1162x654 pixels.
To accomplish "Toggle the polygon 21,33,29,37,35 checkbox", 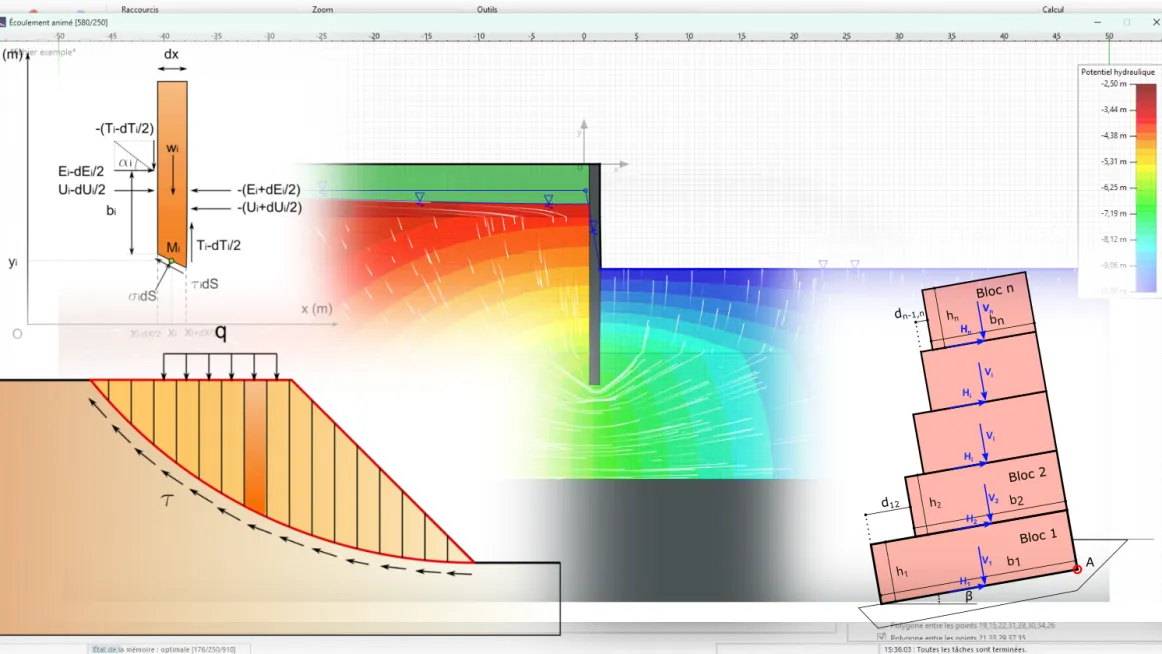I will (881, 637).
